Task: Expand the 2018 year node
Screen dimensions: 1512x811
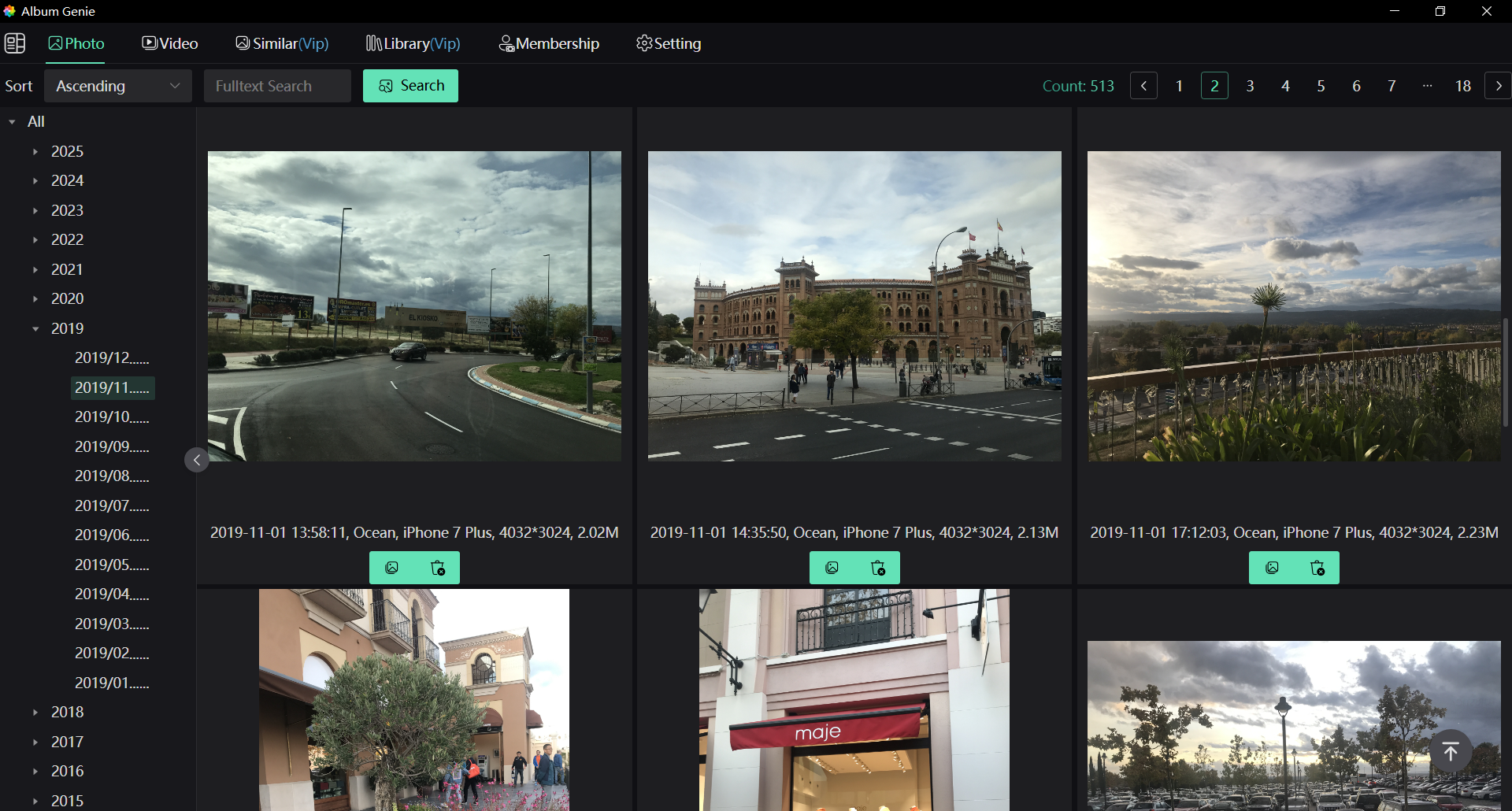Action: (x=35, y=712)
